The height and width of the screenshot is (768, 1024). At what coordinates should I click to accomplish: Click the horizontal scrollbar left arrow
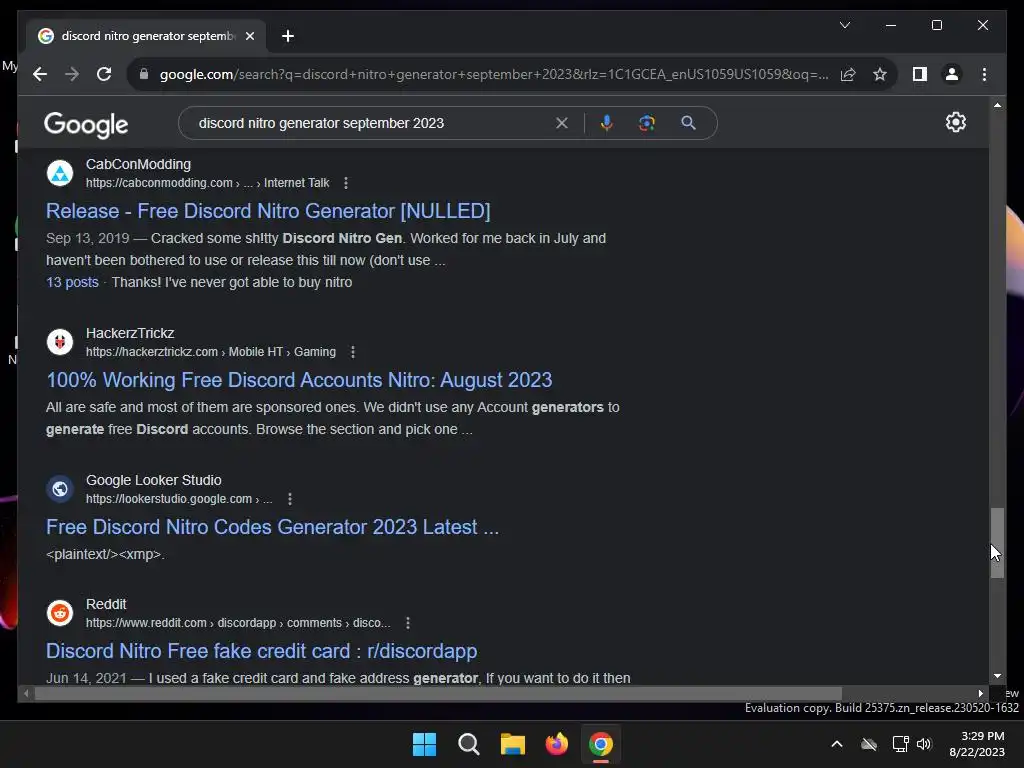tap(26, 694)
